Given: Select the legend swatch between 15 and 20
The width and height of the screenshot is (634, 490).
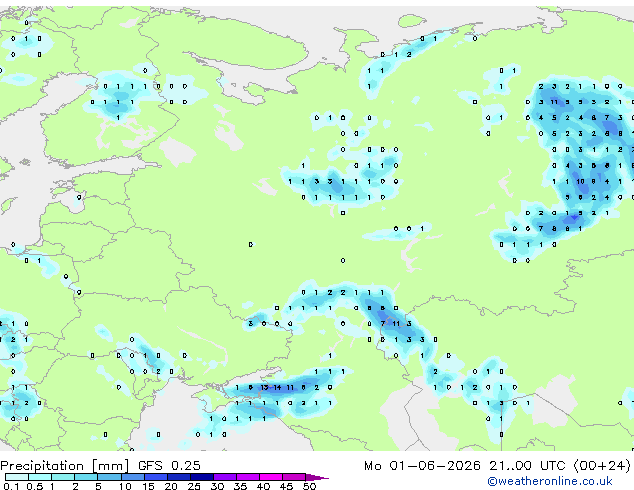Looking at the screenshot, I should click(x=155, y=477).
